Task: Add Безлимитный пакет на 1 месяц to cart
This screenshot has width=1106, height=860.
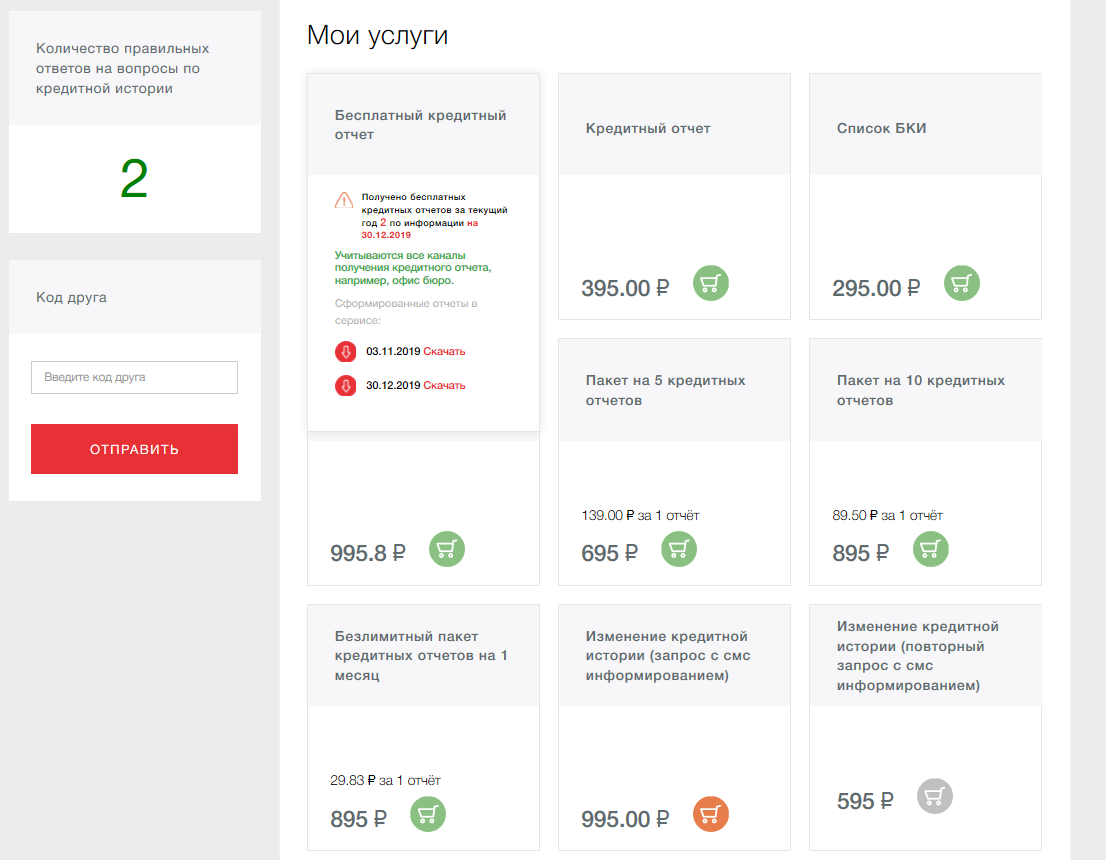Action: pyautogui.click(x=427, y=814)
